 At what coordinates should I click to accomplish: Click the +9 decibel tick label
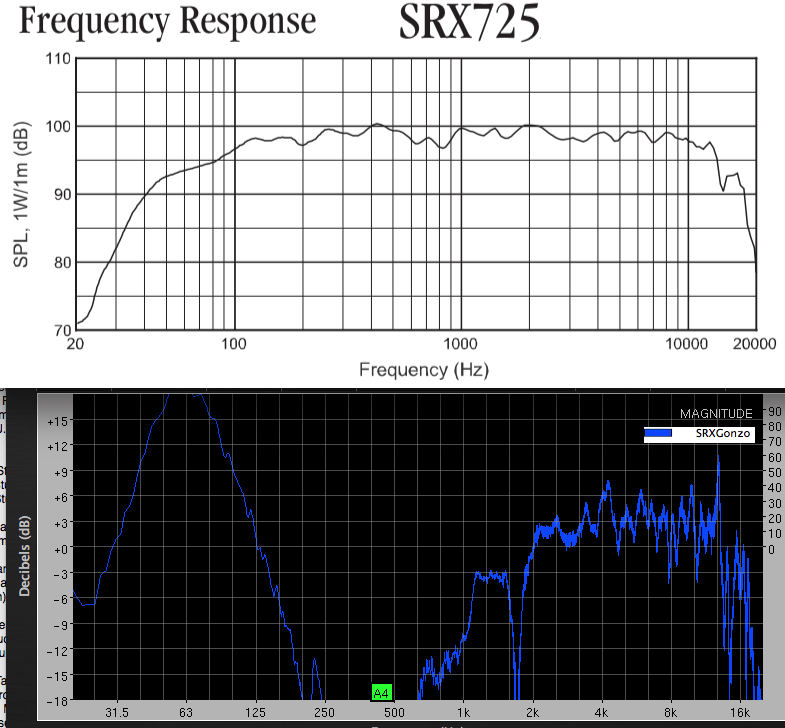[60, 472]
